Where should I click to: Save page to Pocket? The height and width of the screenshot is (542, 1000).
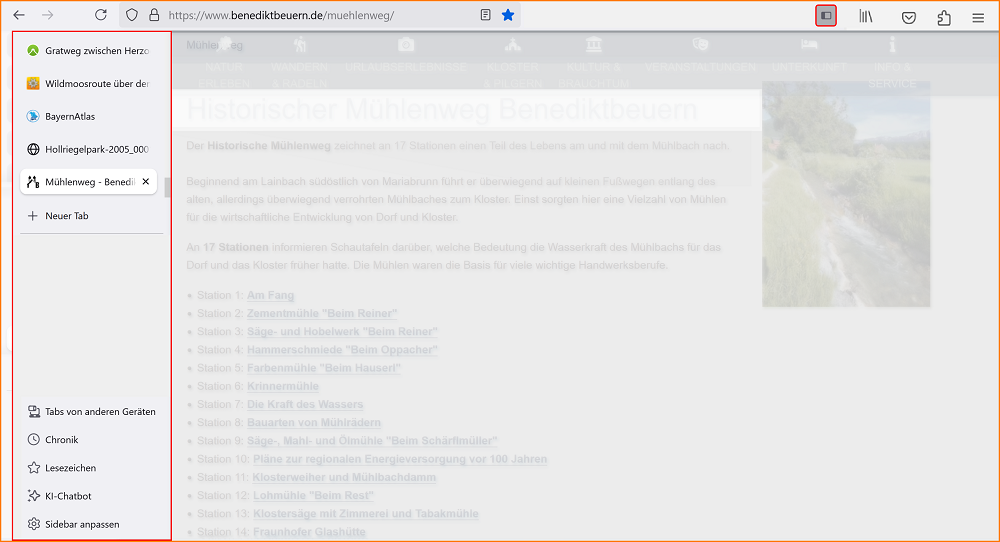[909, 17]
